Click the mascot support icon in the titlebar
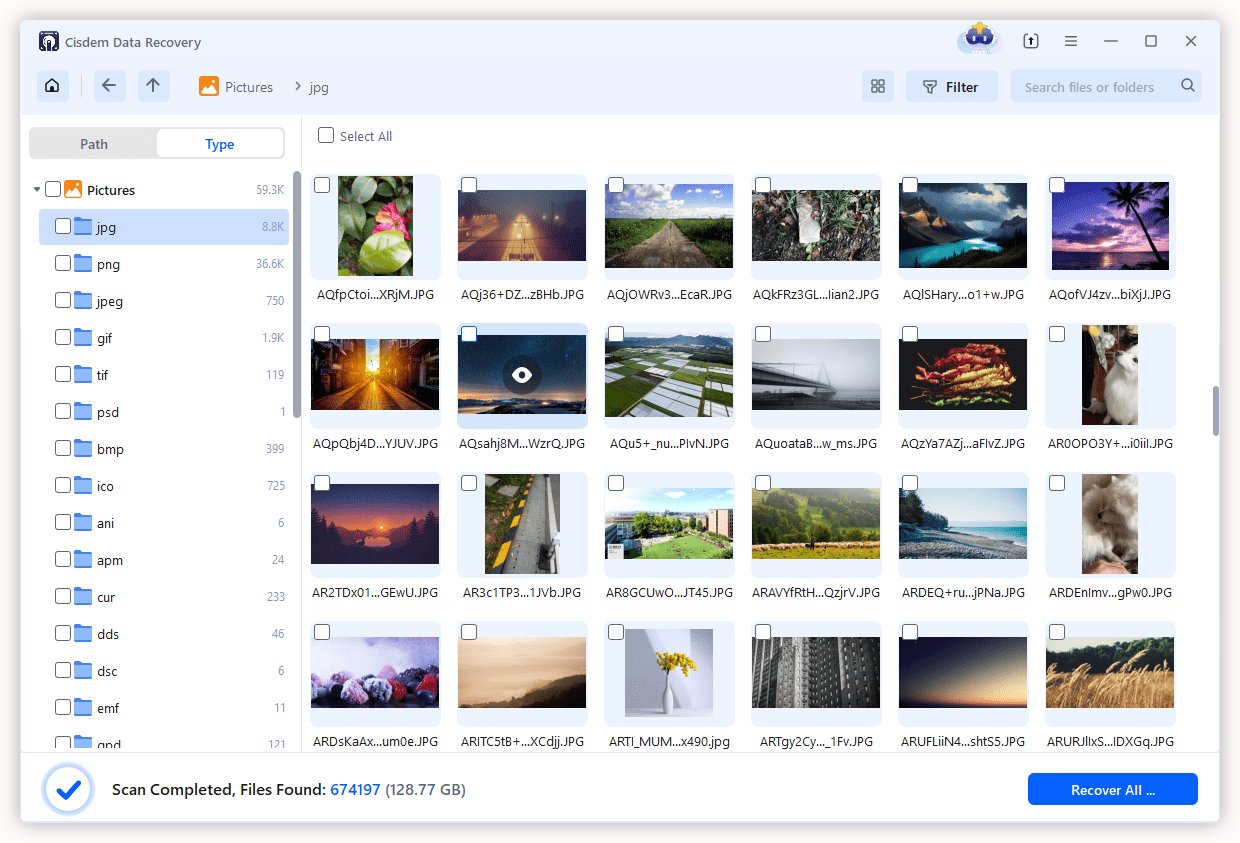The width and height of the screenshot is (1240, 843). [977, 40]
